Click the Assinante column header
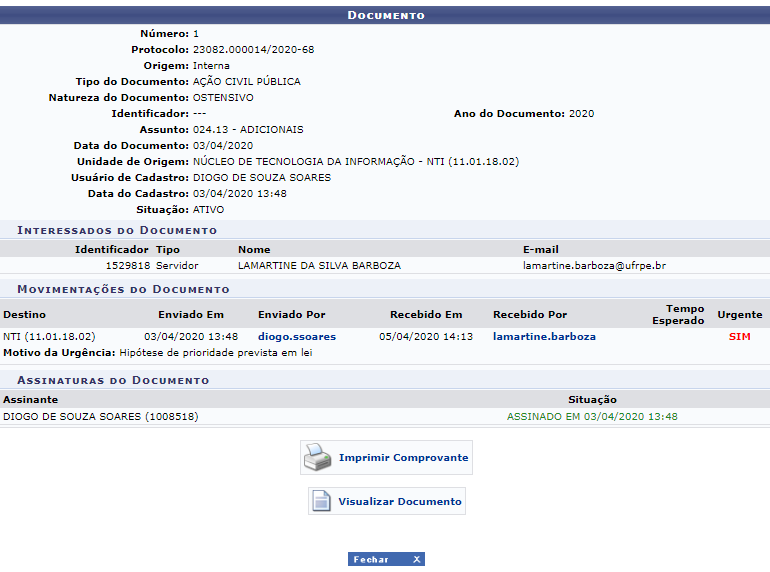770x572 pixels. [x=30, y=400]
